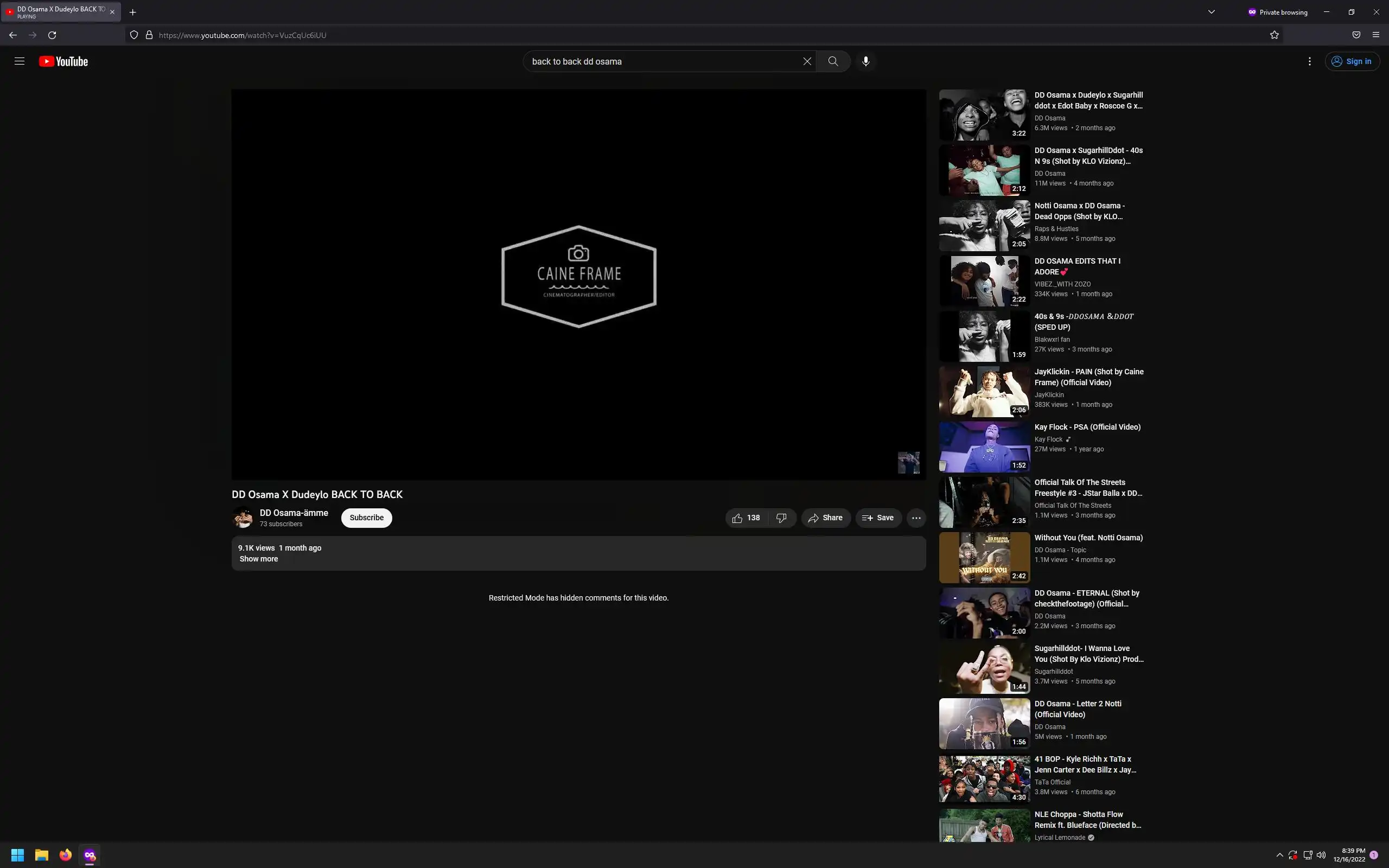This screenshot has width=1389, height=868.
Task: Open Kay Flock PSA video thumbnail
Action: pyautogui.click(x=984, y=447)
